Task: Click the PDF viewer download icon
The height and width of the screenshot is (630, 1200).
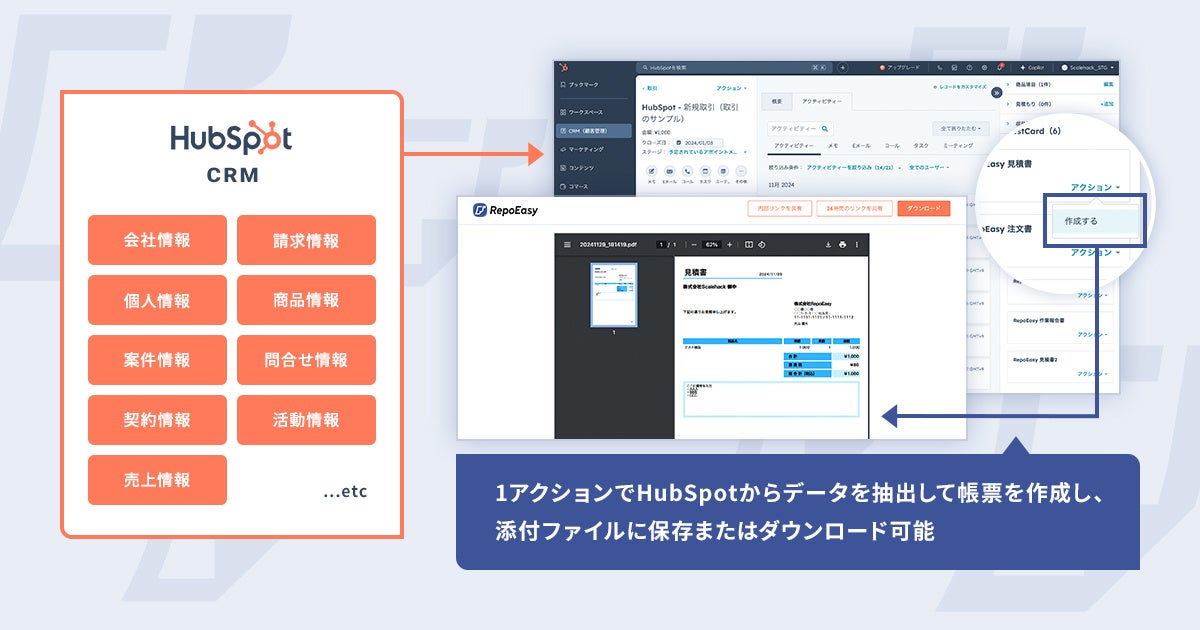Action: point(828,244)
